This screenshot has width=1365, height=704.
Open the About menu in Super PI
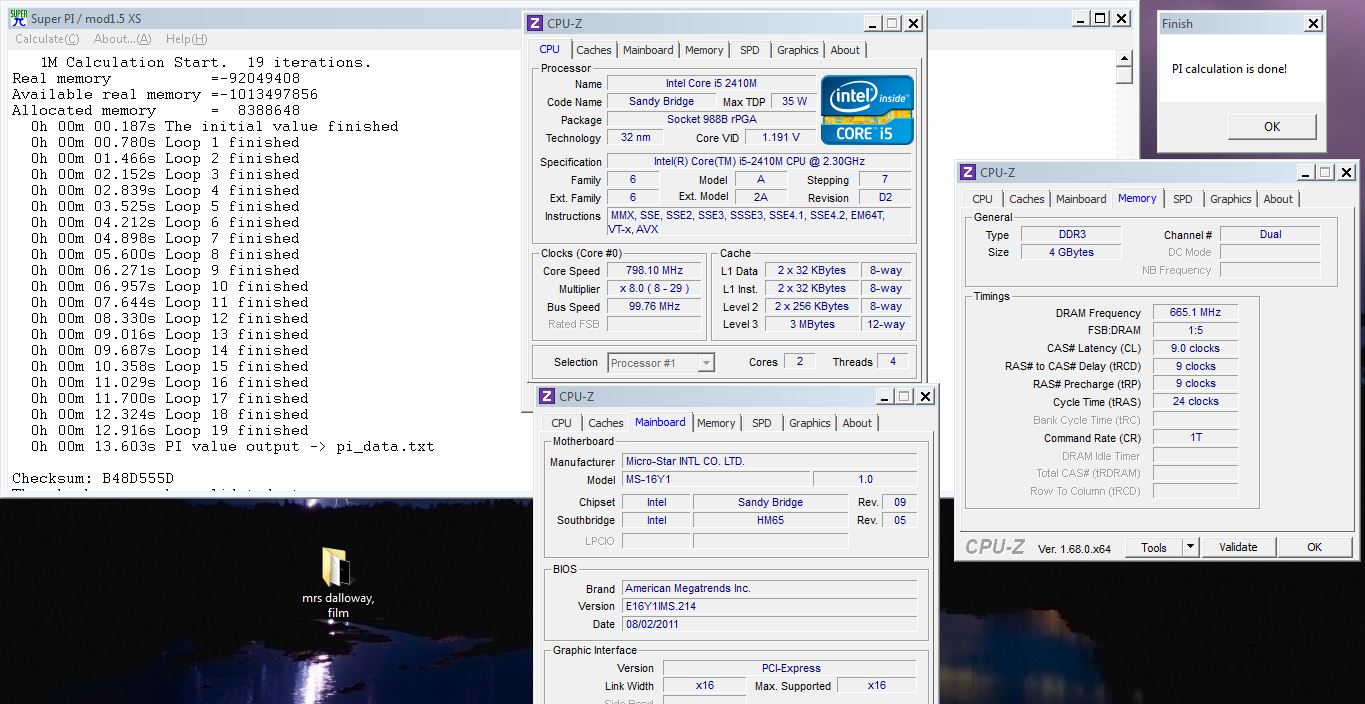(x=122, y=39)
